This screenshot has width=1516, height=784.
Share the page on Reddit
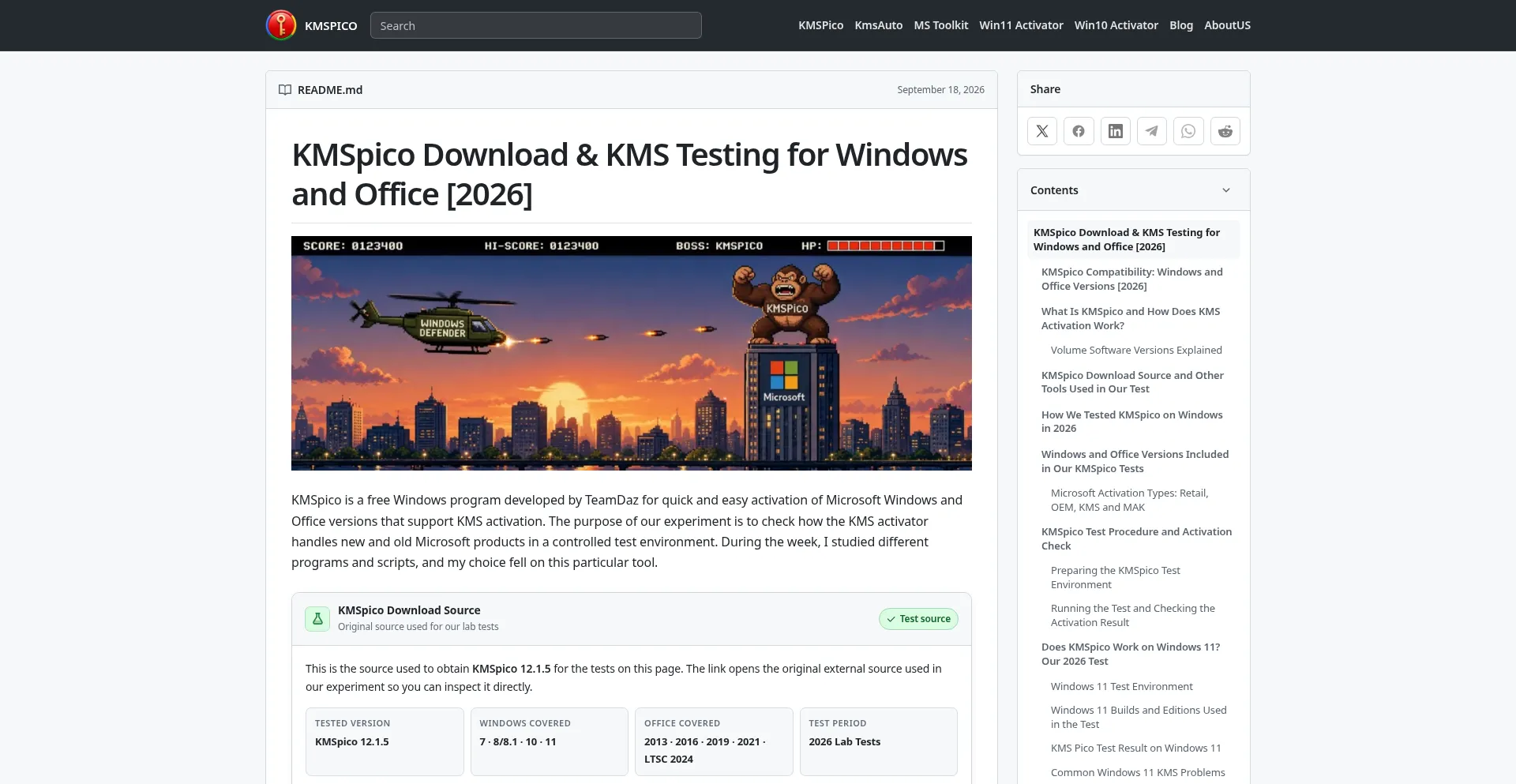(1225, 131)
